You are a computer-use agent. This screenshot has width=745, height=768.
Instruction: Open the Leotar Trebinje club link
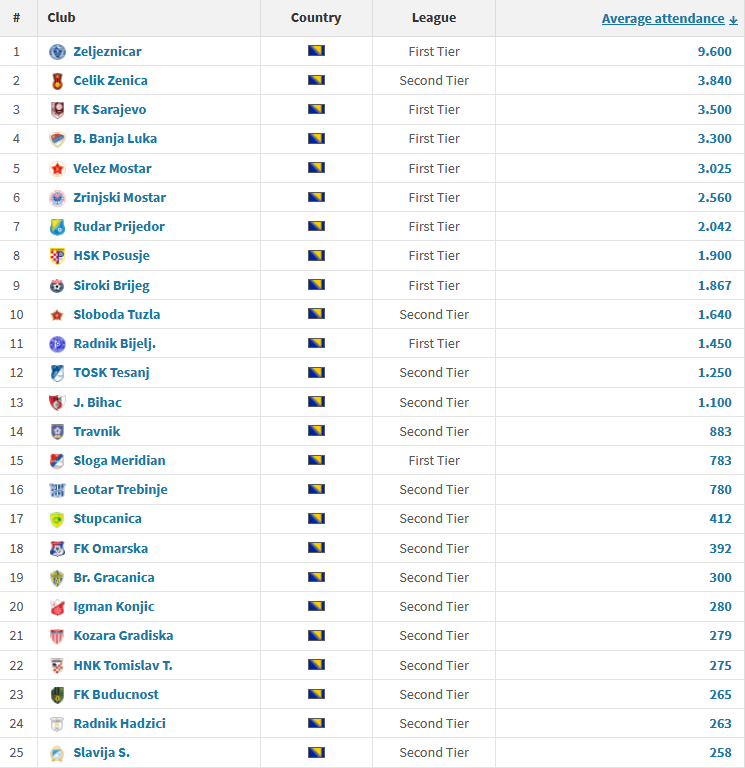[120, 489]
